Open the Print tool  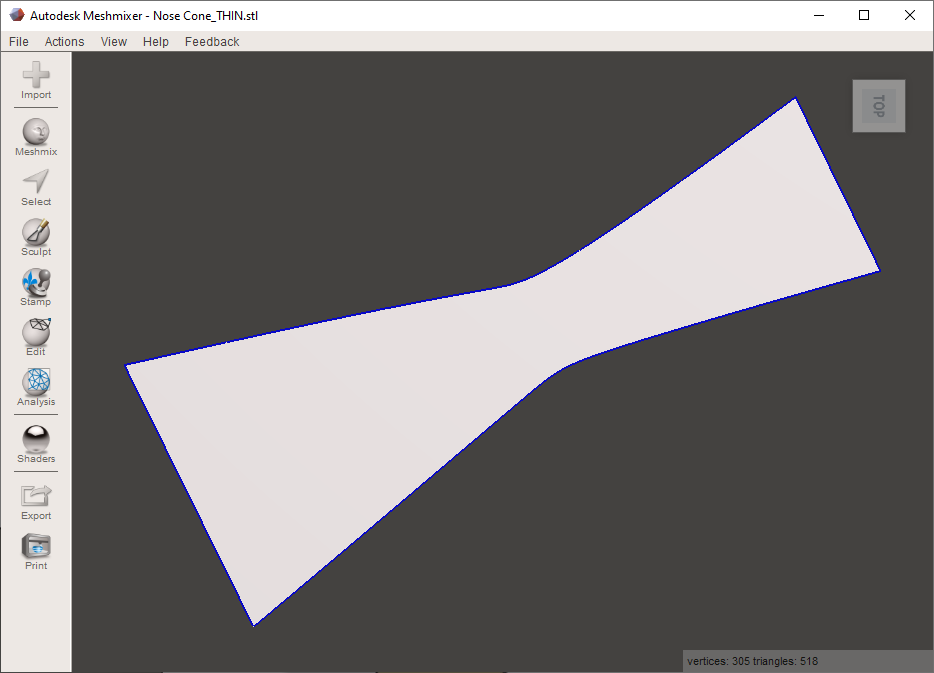click(x=36, y=552)
